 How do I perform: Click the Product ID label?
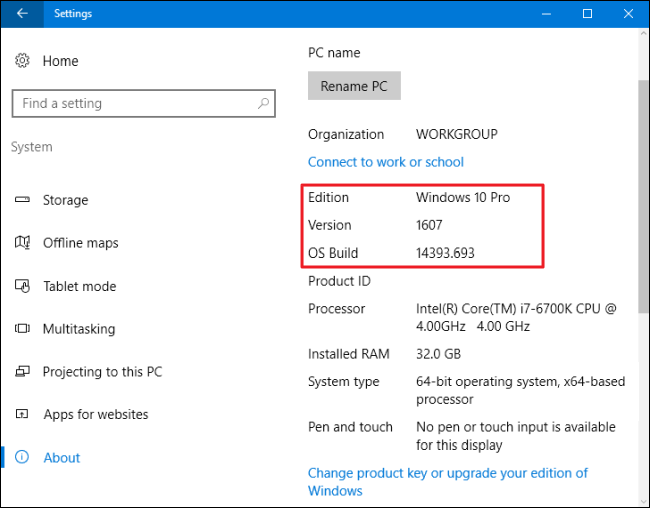pos(339,281)
